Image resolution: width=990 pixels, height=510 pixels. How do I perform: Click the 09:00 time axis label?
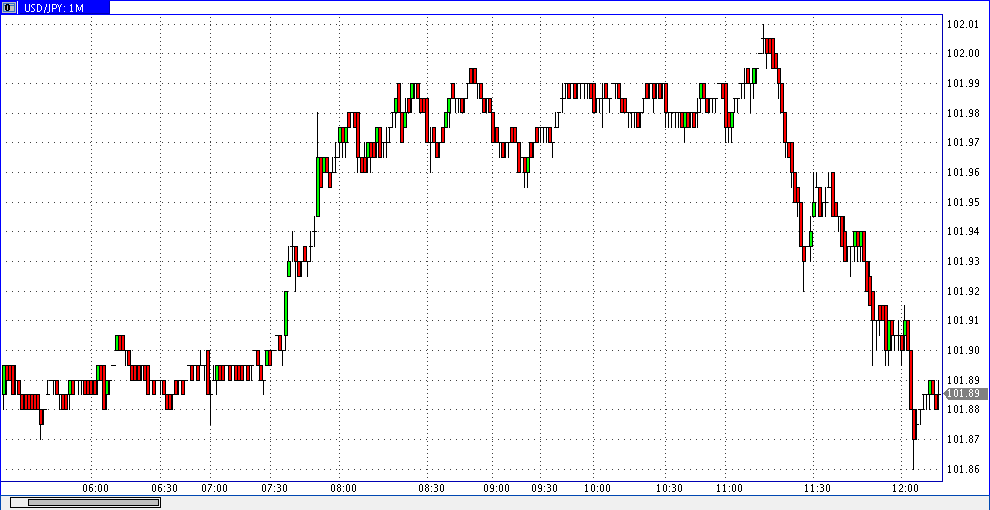[x=496, y=489]
